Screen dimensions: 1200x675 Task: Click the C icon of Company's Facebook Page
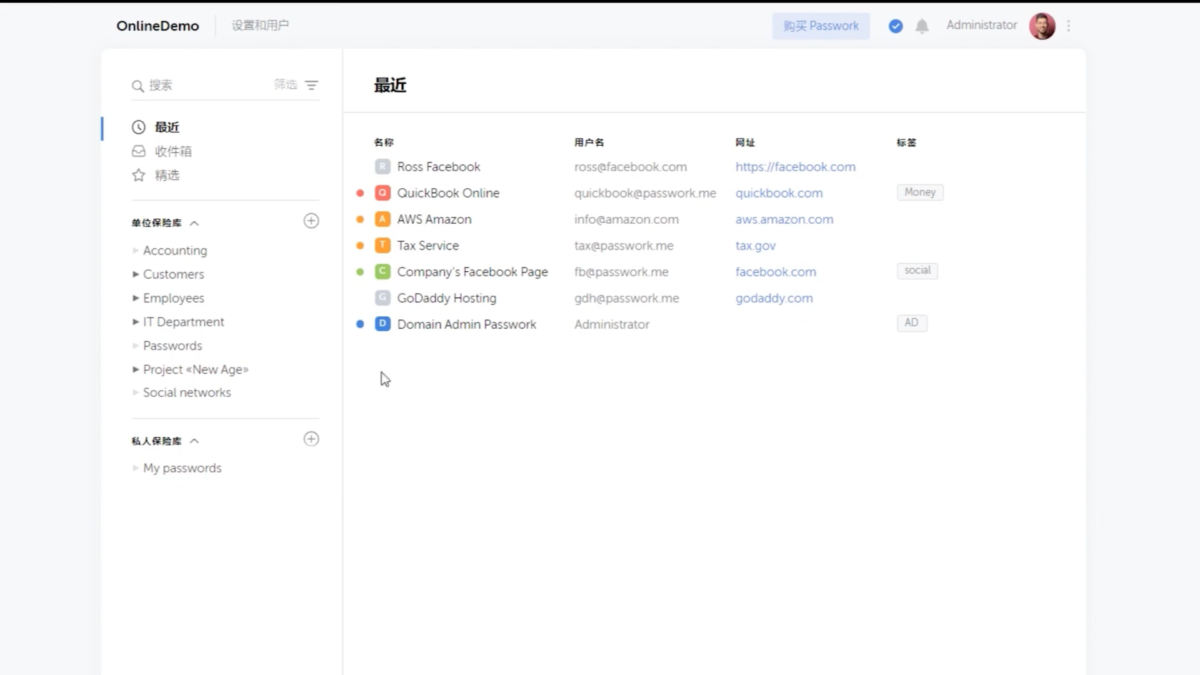click(383, 271)
